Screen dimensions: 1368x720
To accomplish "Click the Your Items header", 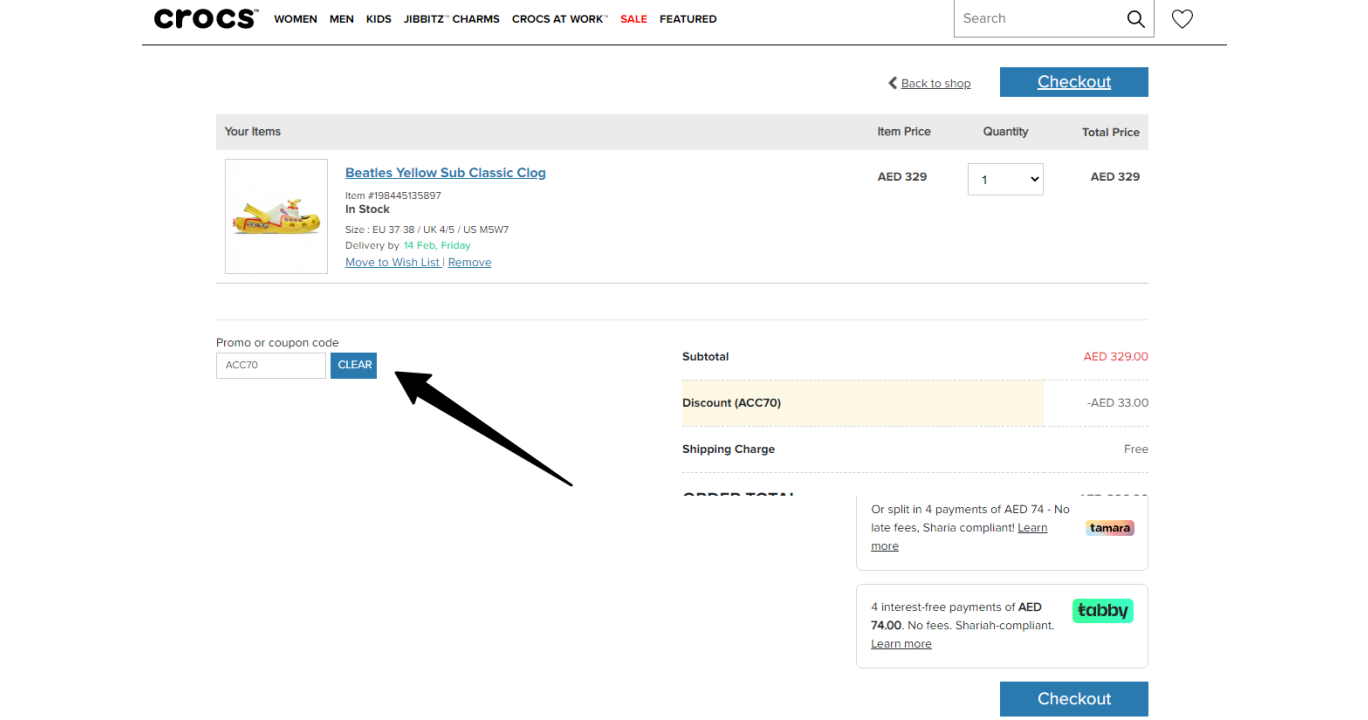I will pyautogui.click(x=252, y=131).
